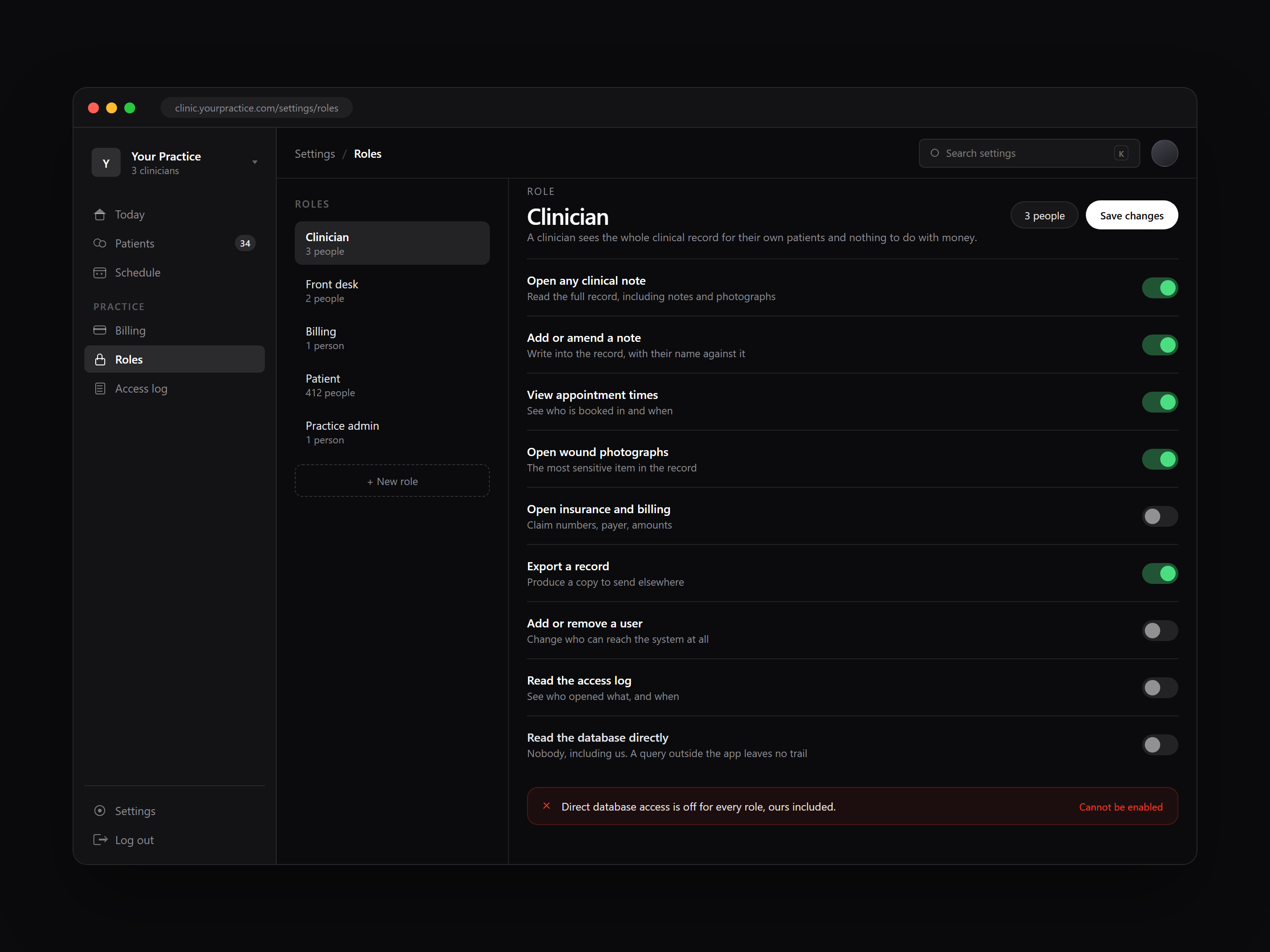Open Today in the sidebar
The image size is (1270, 952).
point(175,214)
